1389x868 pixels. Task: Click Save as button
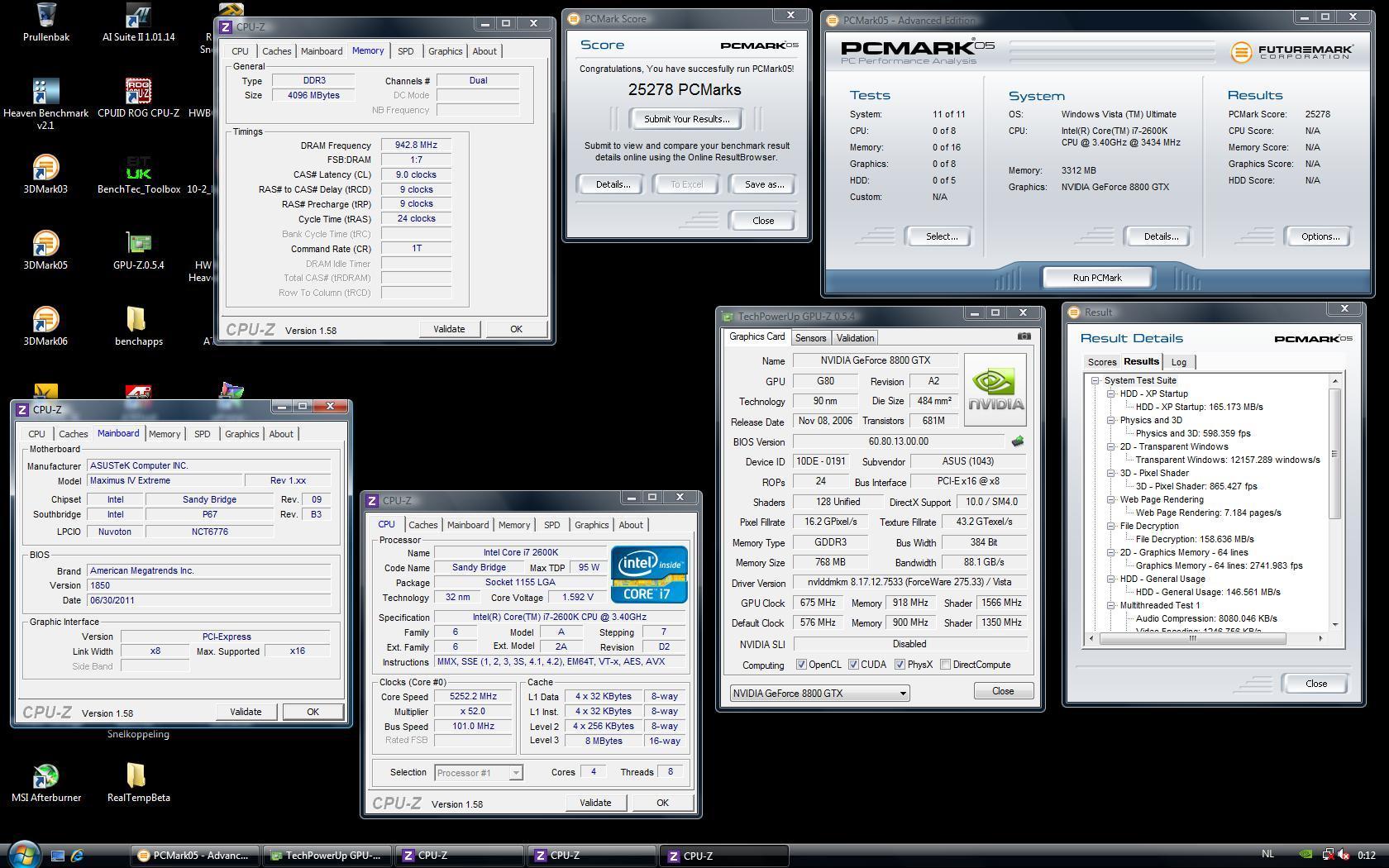pos(764,184)
